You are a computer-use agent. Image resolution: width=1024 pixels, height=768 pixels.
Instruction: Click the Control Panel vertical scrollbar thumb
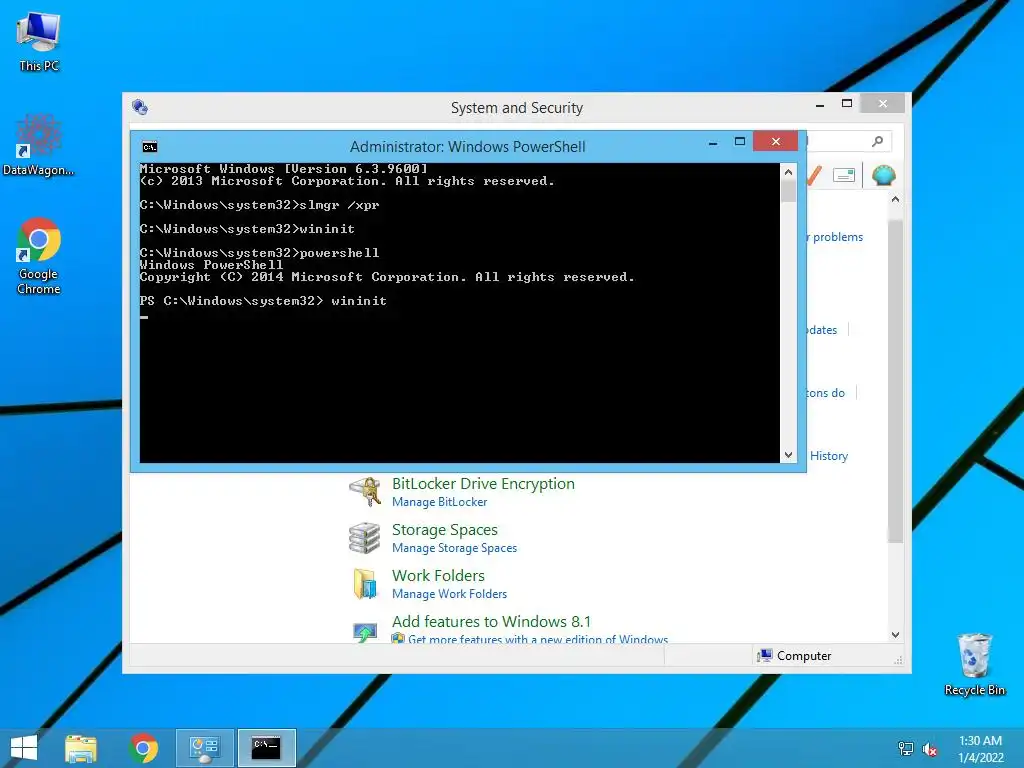895,381
